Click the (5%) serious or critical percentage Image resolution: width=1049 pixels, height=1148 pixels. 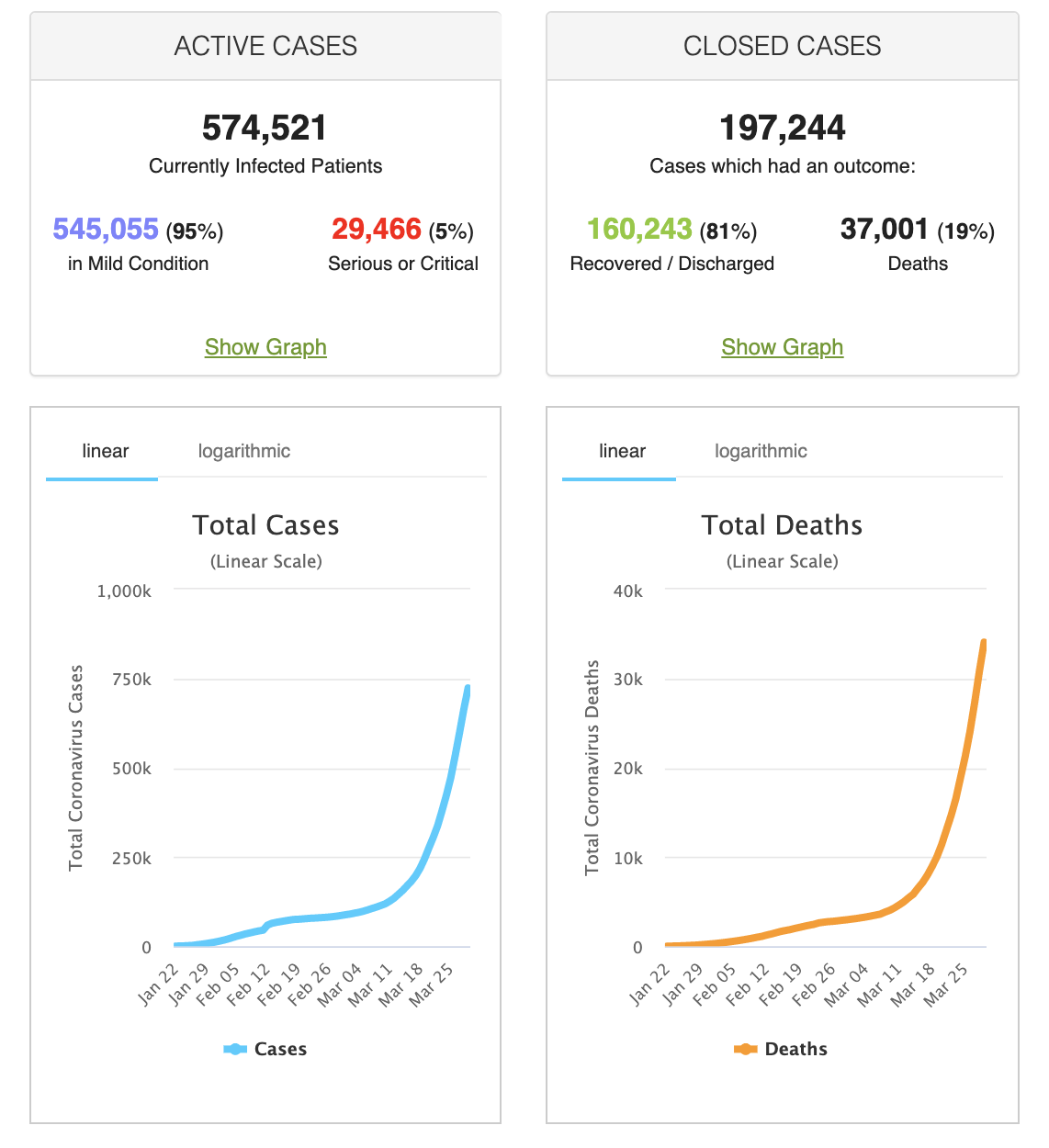click(451, 231)
